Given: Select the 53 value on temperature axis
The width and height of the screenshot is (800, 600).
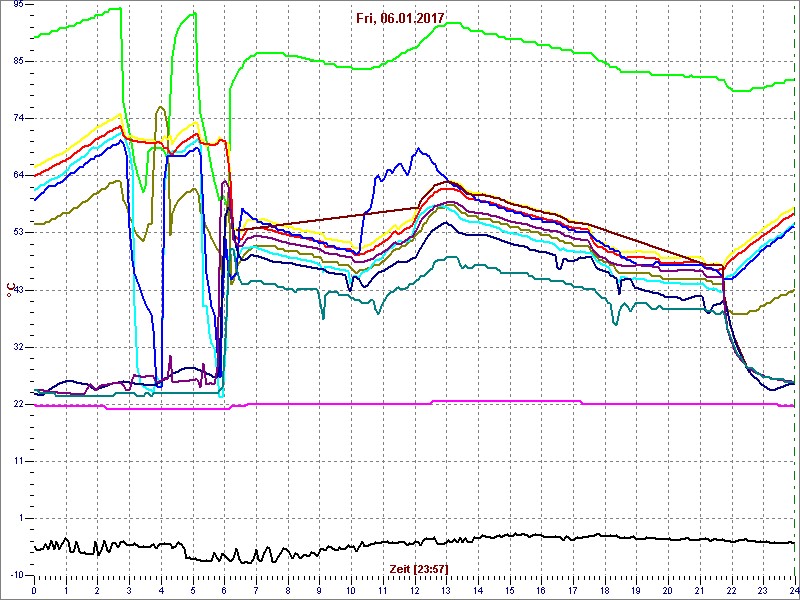Looking at the screenshot, I should point(18,233).
